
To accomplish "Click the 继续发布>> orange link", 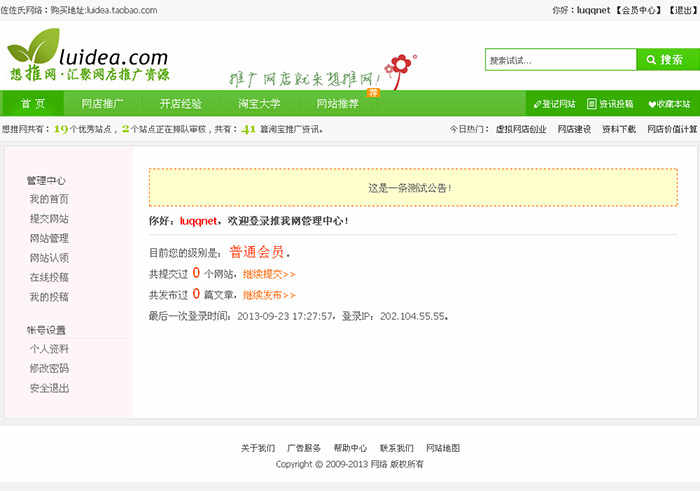I will (269, 295).
